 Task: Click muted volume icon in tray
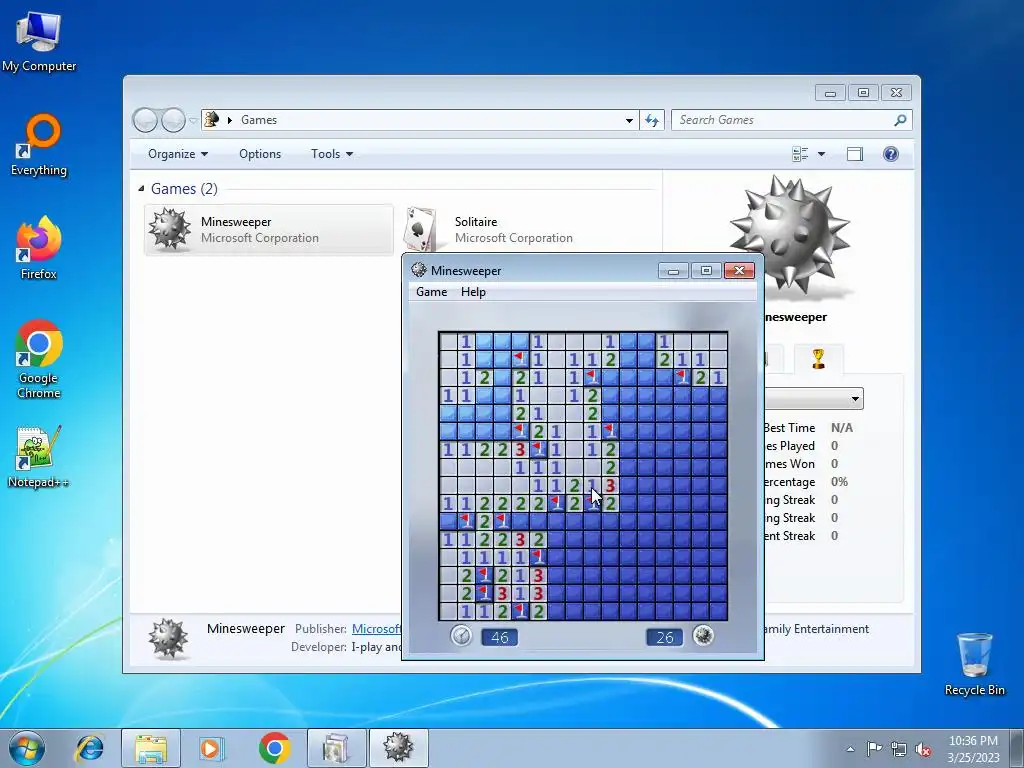[x=923, y=749]
